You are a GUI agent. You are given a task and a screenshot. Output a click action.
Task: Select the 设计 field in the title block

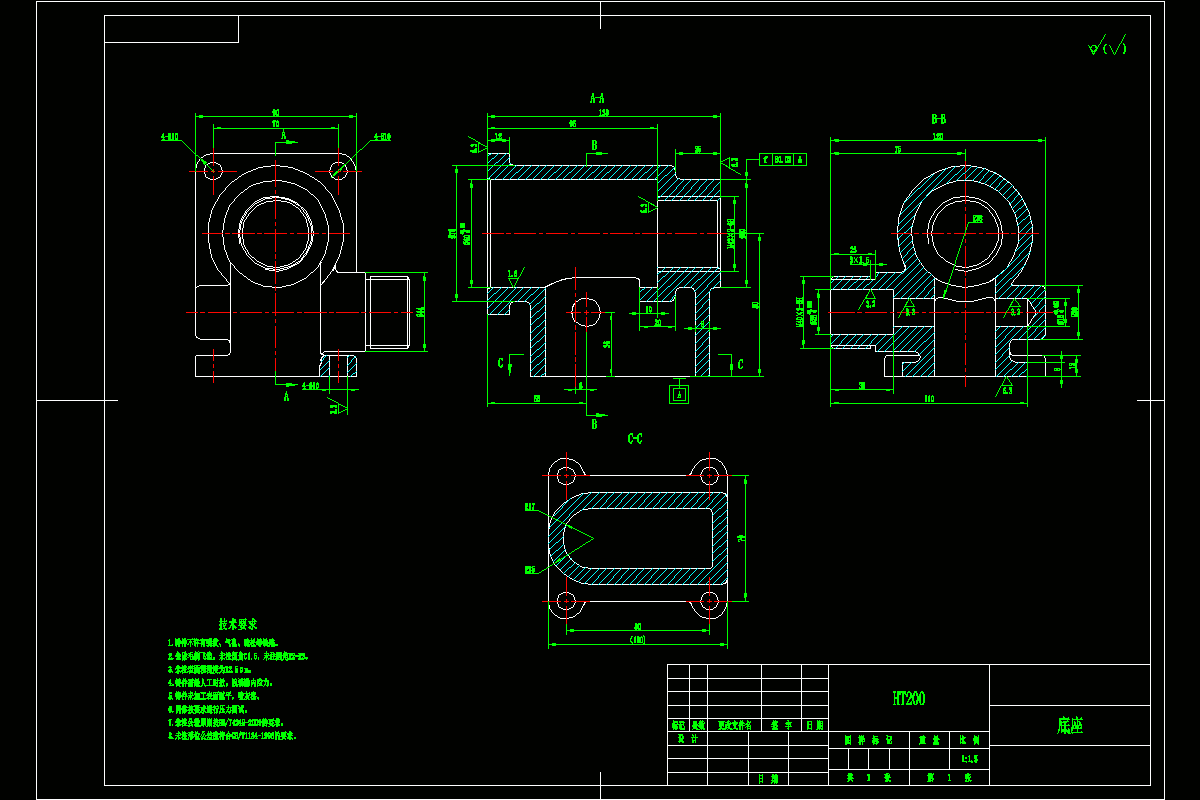click(x=687, y=736)
